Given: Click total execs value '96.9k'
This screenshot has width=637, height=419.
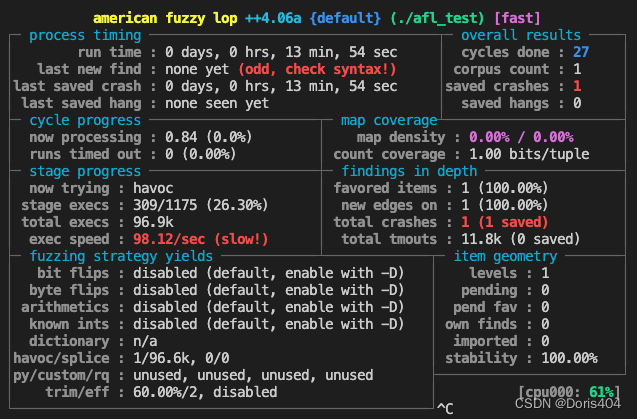Looking at the screenshot, I should click(x=153, y=223).
